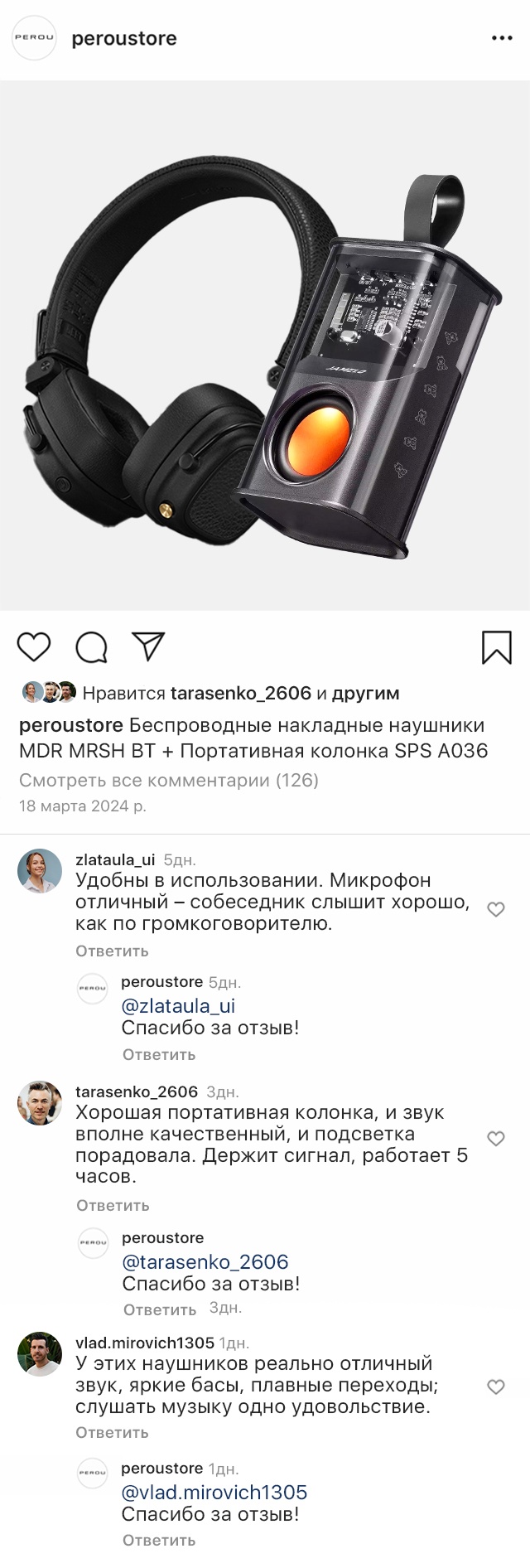Reply to zlataula_ui's comment
Viewport: 530px width, 1568px height.
coord(112,951)
